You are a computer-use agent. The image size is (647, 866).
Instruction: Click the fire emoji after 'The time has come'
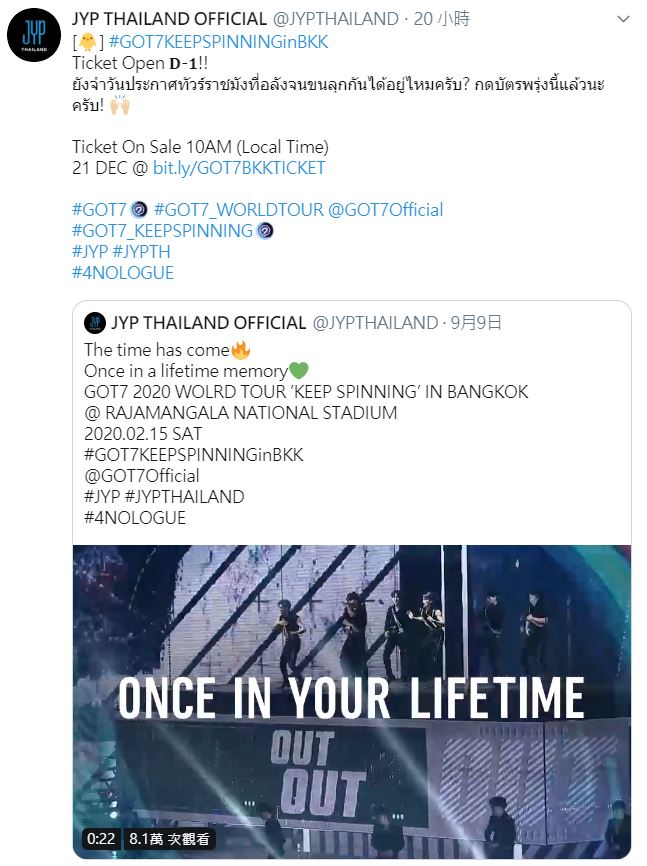(x=240, y=350)
